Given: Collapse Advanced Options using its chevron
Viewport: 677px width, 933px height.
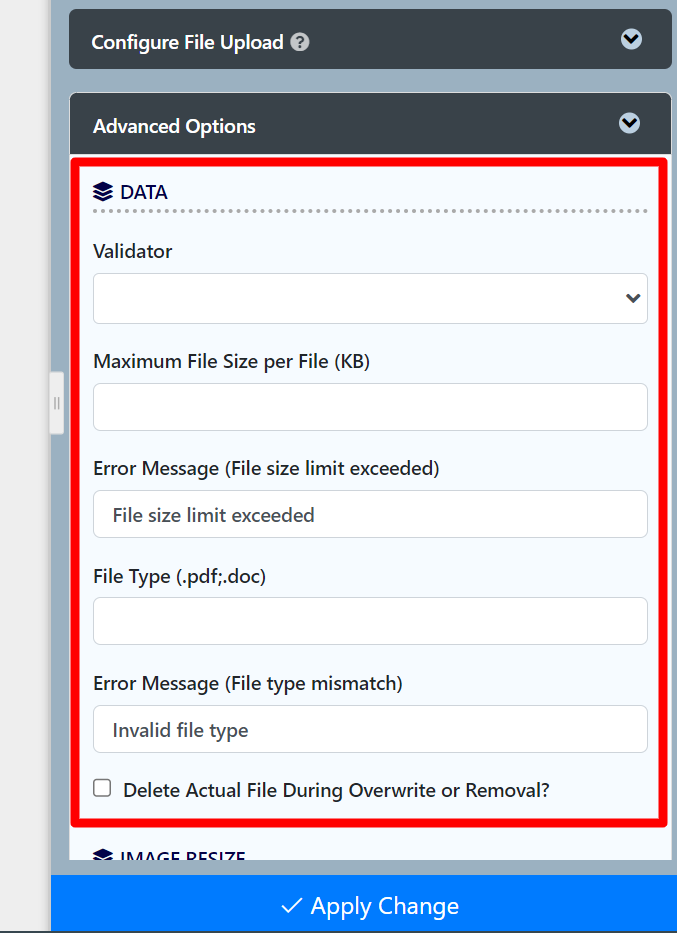Looking at the screenshot, I should click(x=629, y=123).
